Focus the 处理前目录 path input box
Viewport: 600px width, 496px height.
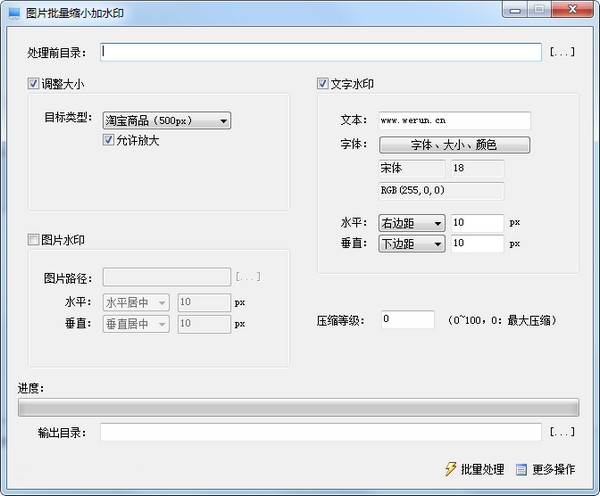320,52
